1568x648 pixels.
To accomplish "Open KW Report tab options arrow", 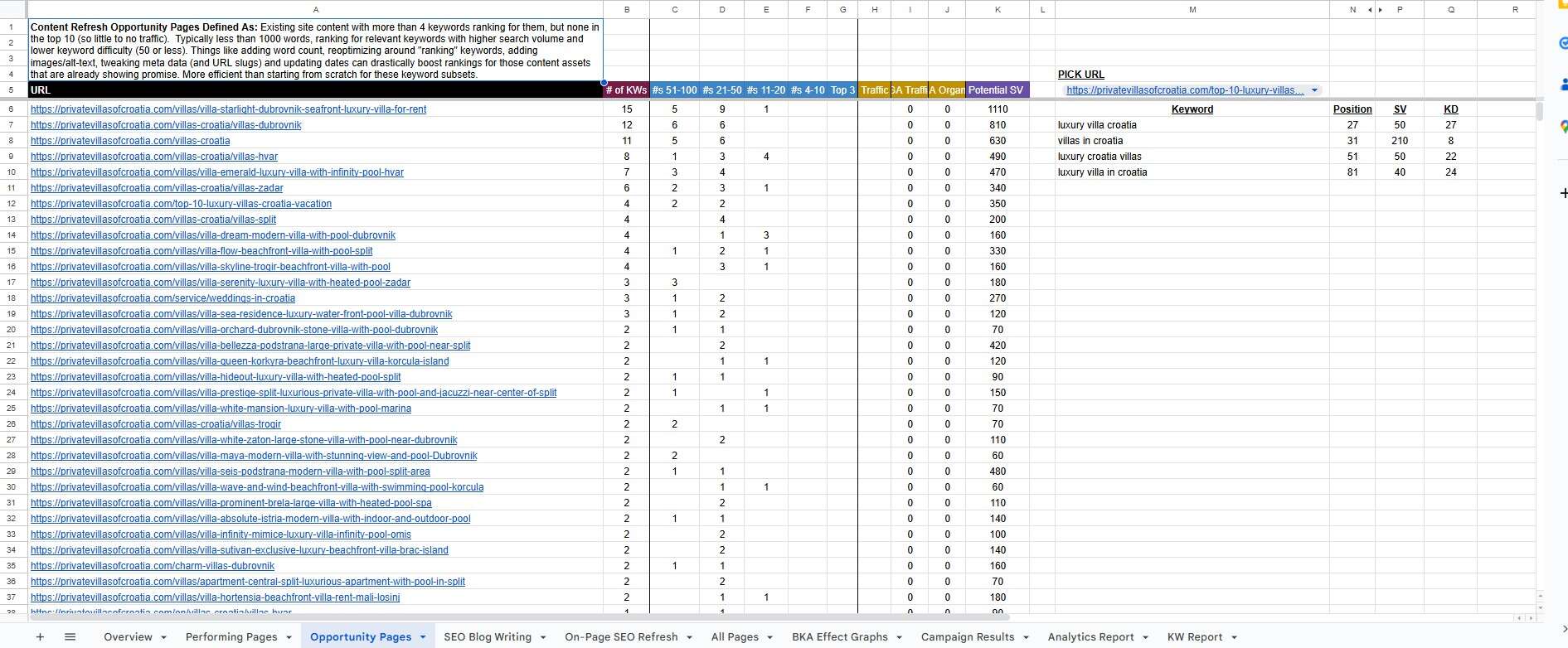I will (x=1234, y=637).
